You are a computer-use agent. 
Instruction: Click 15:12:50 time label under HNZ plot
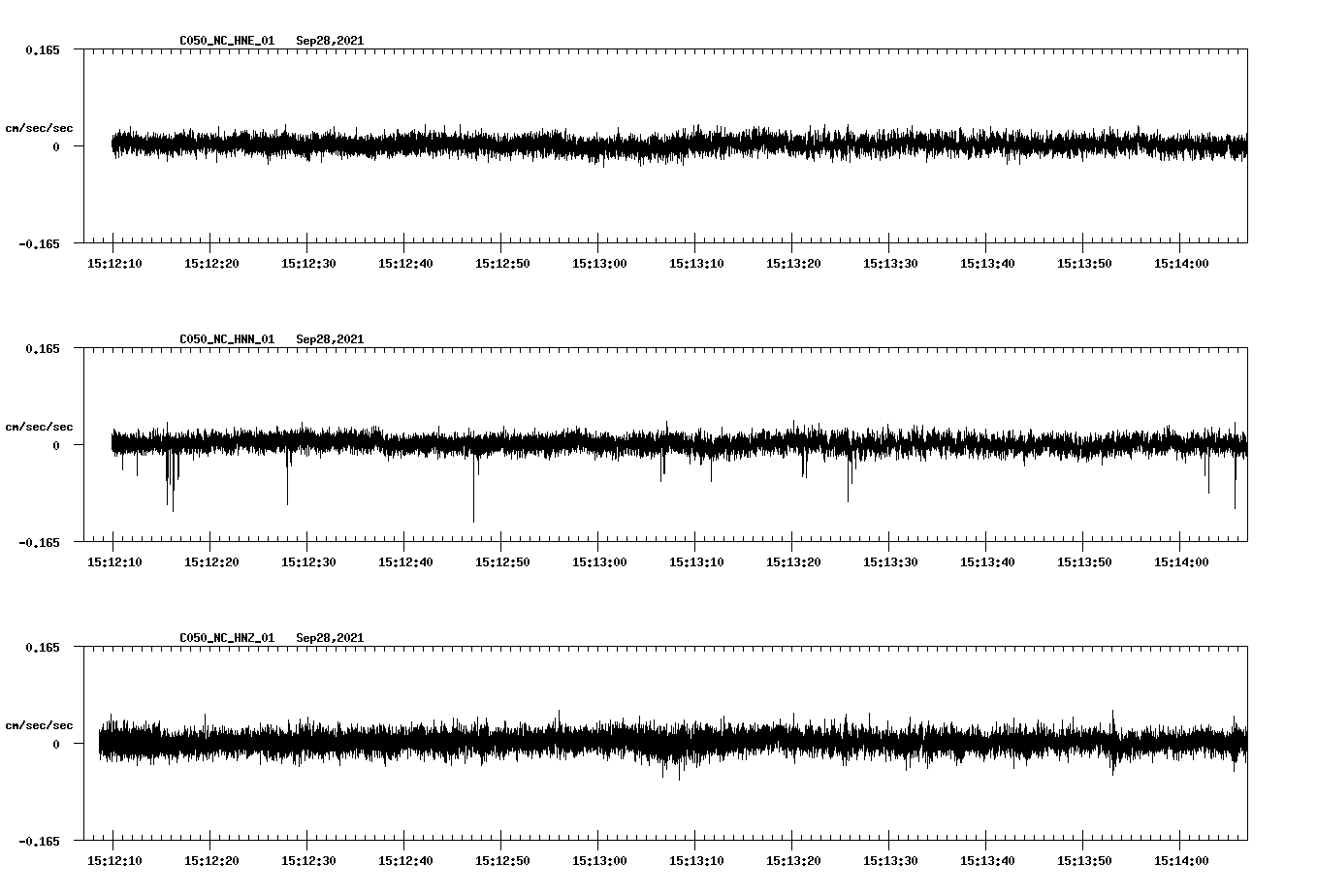[x=502, y=860]
